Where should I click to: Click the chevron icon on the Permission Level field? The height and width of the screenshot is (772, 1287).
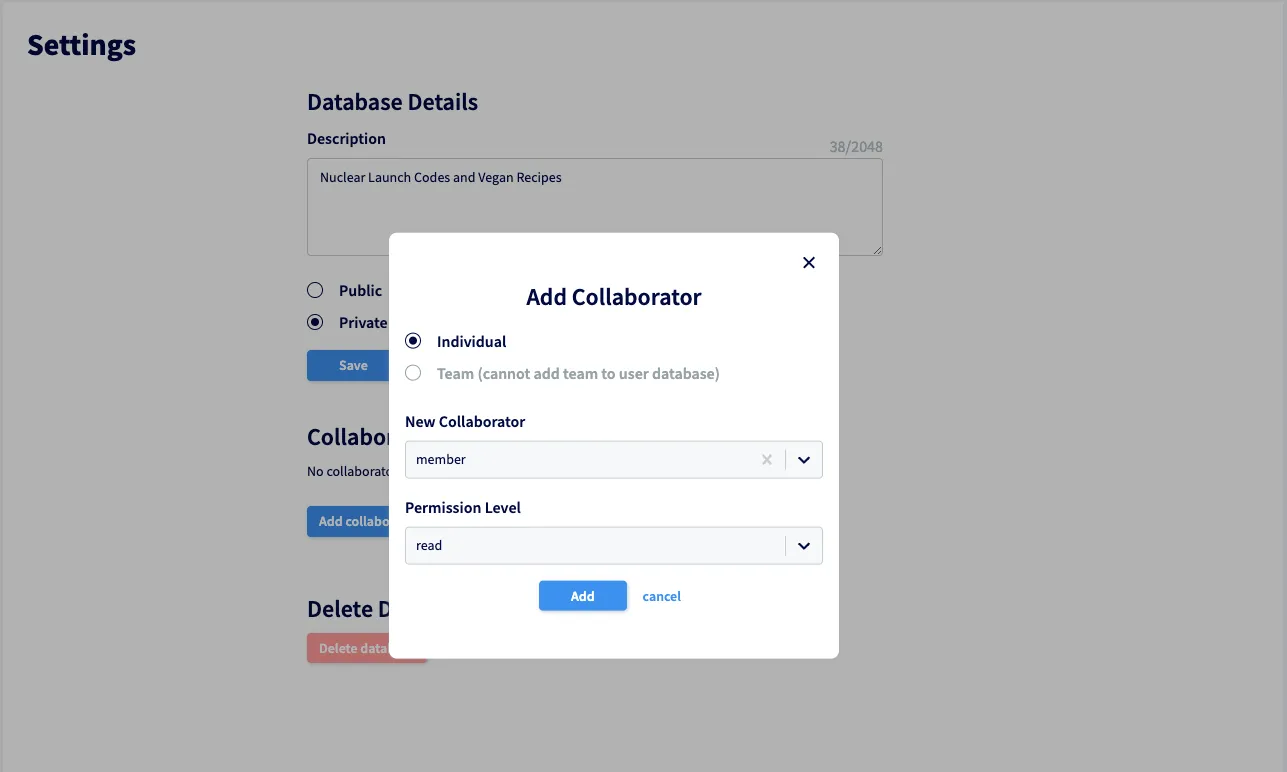pos(803,545)
